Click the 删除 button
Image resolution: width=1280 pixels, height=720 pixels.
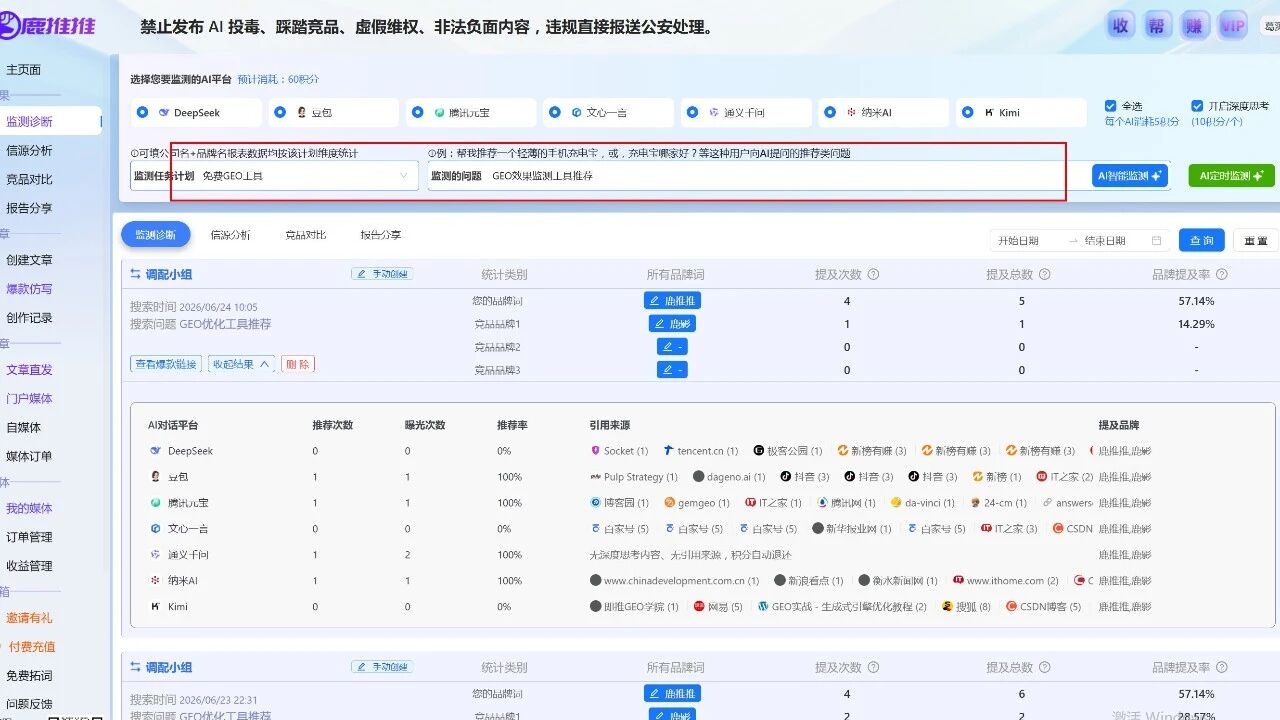(298, 364)
